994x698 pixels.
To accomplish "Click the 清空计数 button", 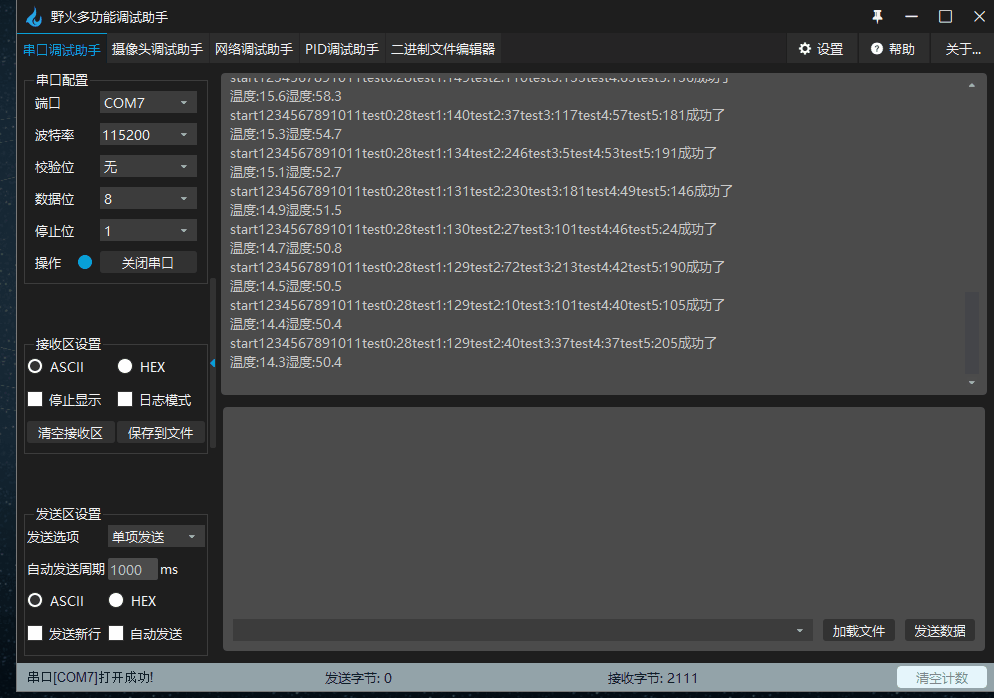I will 941,678.
